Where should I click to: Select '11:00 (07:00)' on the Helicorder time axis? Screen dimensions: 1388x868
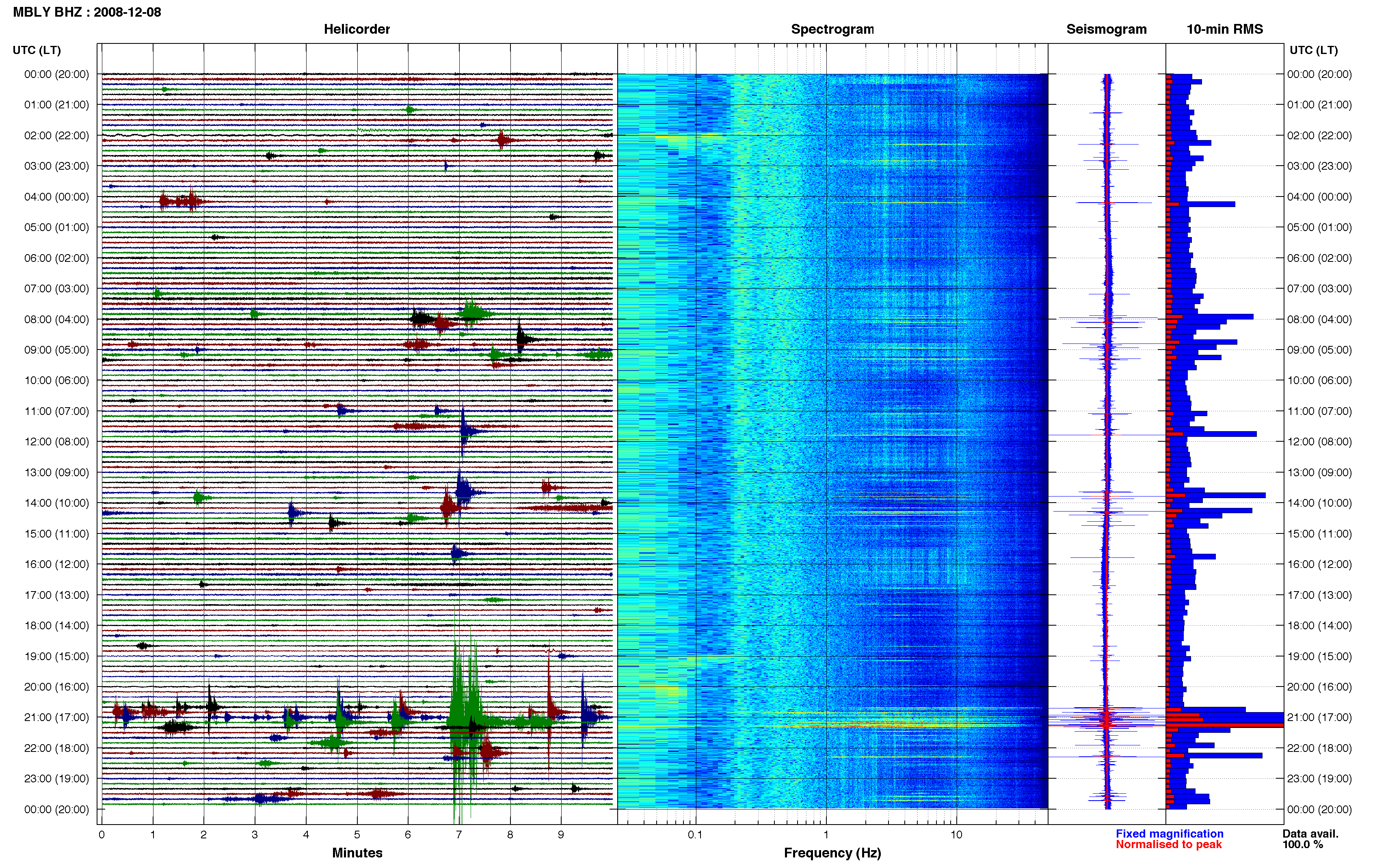click(x=56, y=411)
